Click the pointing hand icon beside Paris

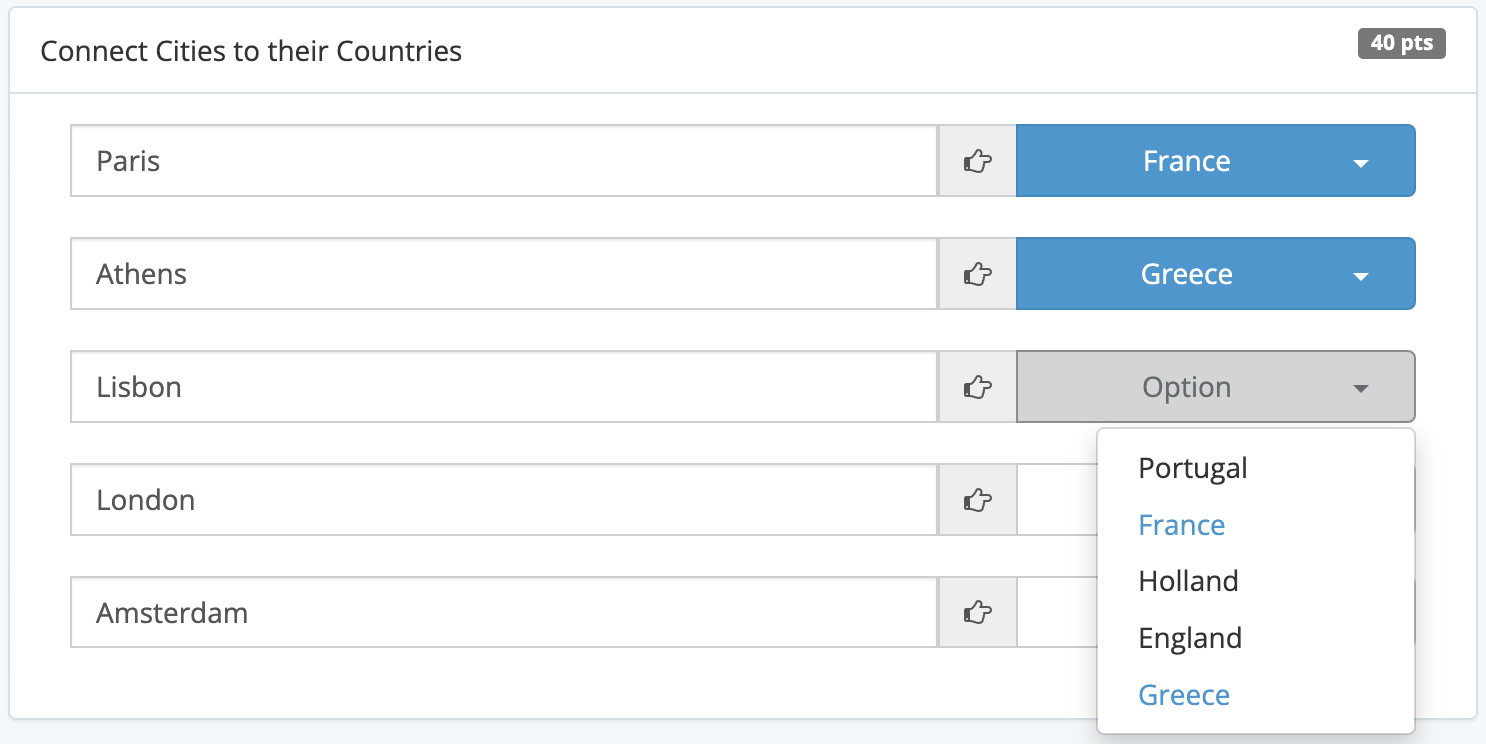coord(977,161)
